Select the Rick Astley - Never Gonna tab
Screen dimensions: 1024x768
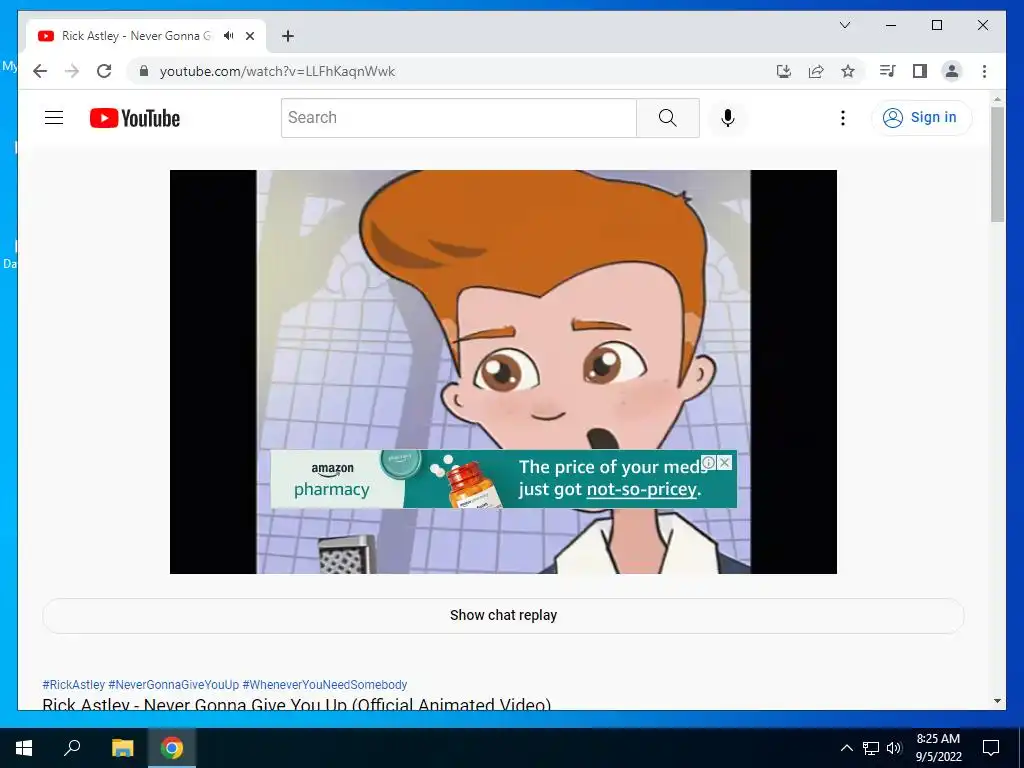click(136, 36)
